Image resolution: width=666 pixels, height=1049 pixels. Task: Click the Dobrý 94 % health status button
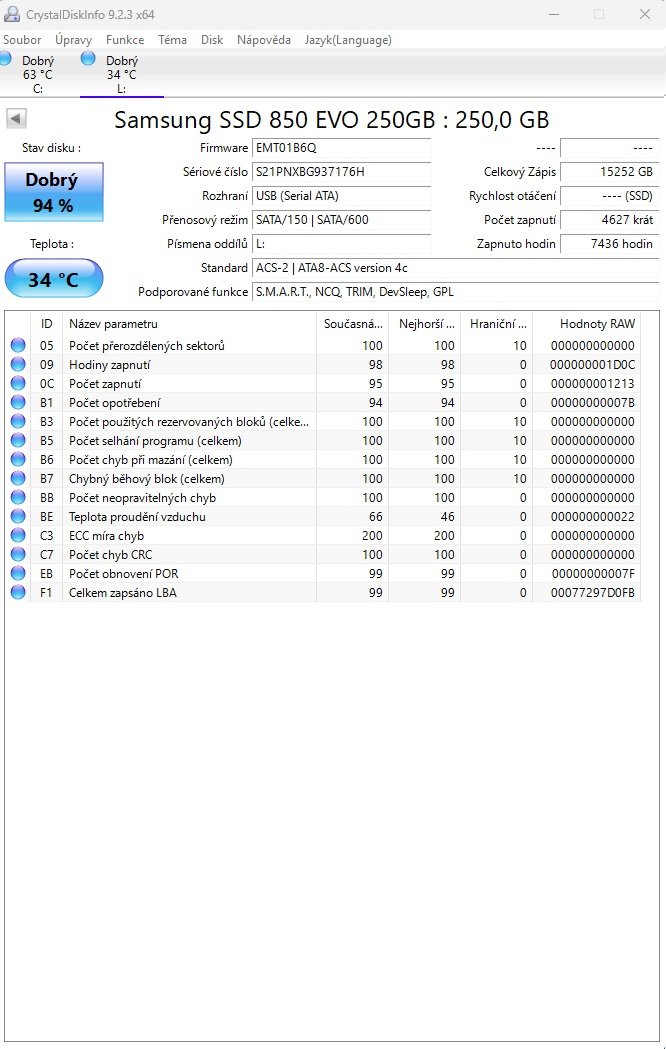click(53, 192)
